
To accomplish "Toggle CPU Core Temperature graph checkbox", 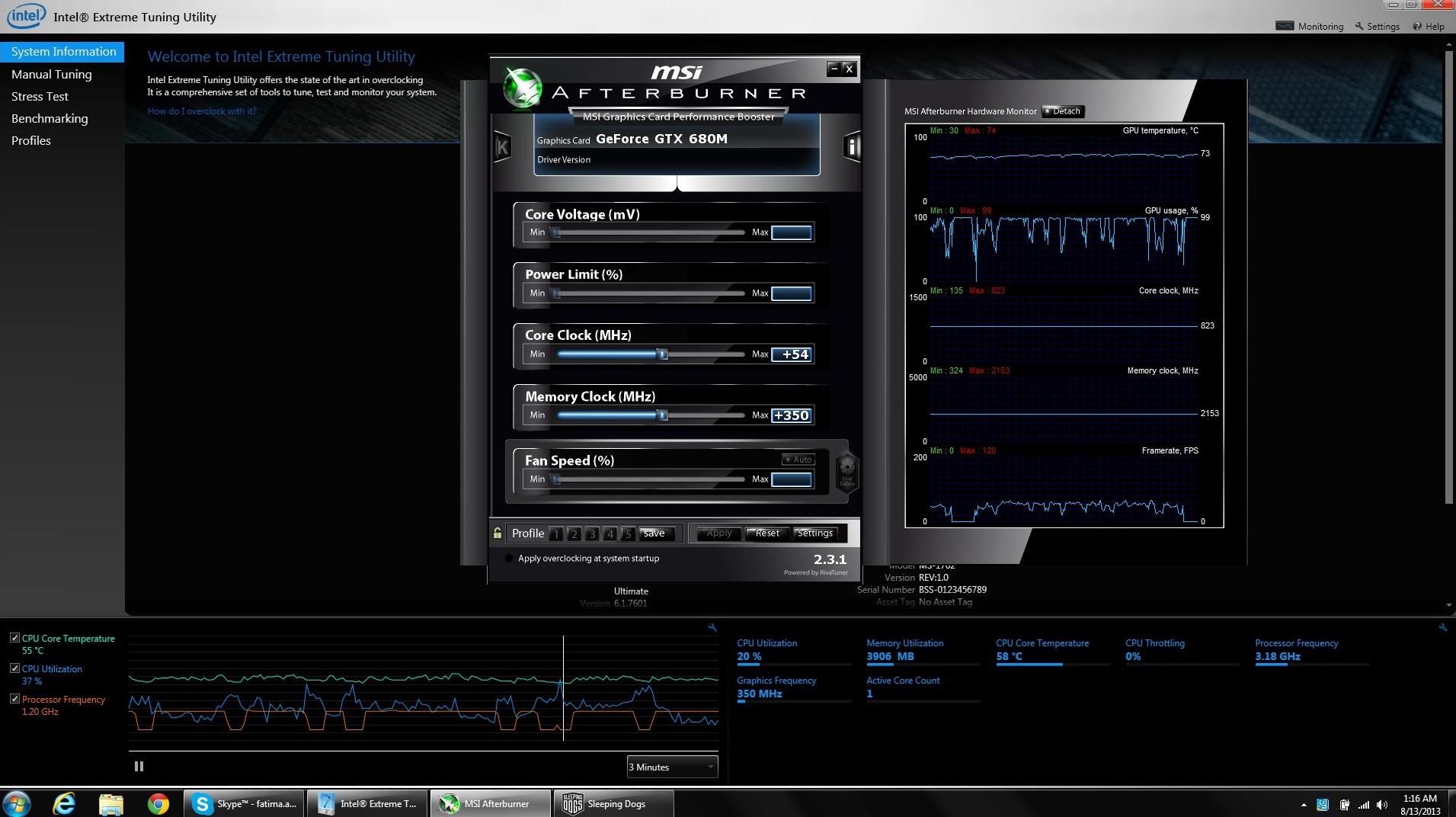I will 14,638.
